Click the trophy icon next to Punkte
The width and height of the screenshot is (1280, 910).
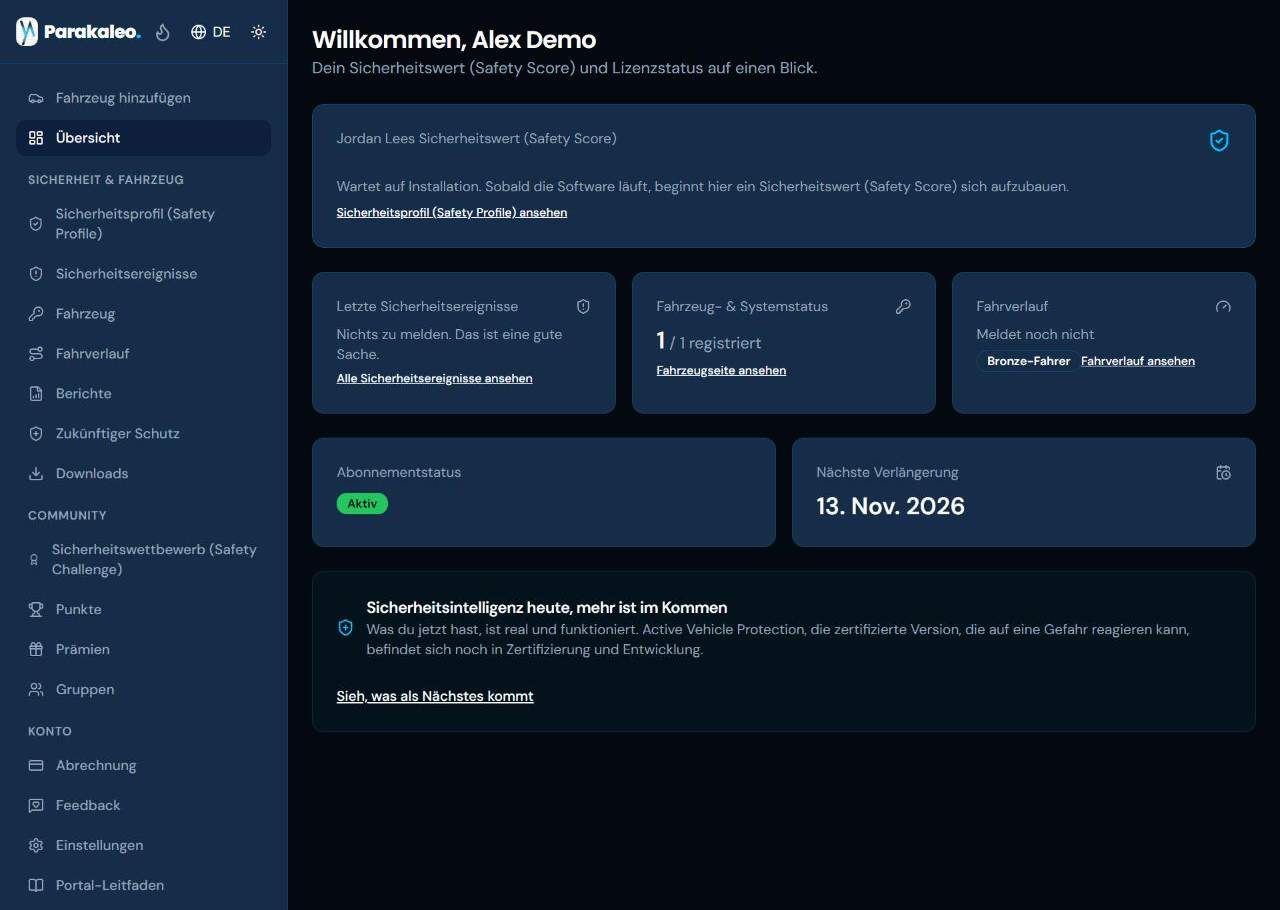pos(36,610)
